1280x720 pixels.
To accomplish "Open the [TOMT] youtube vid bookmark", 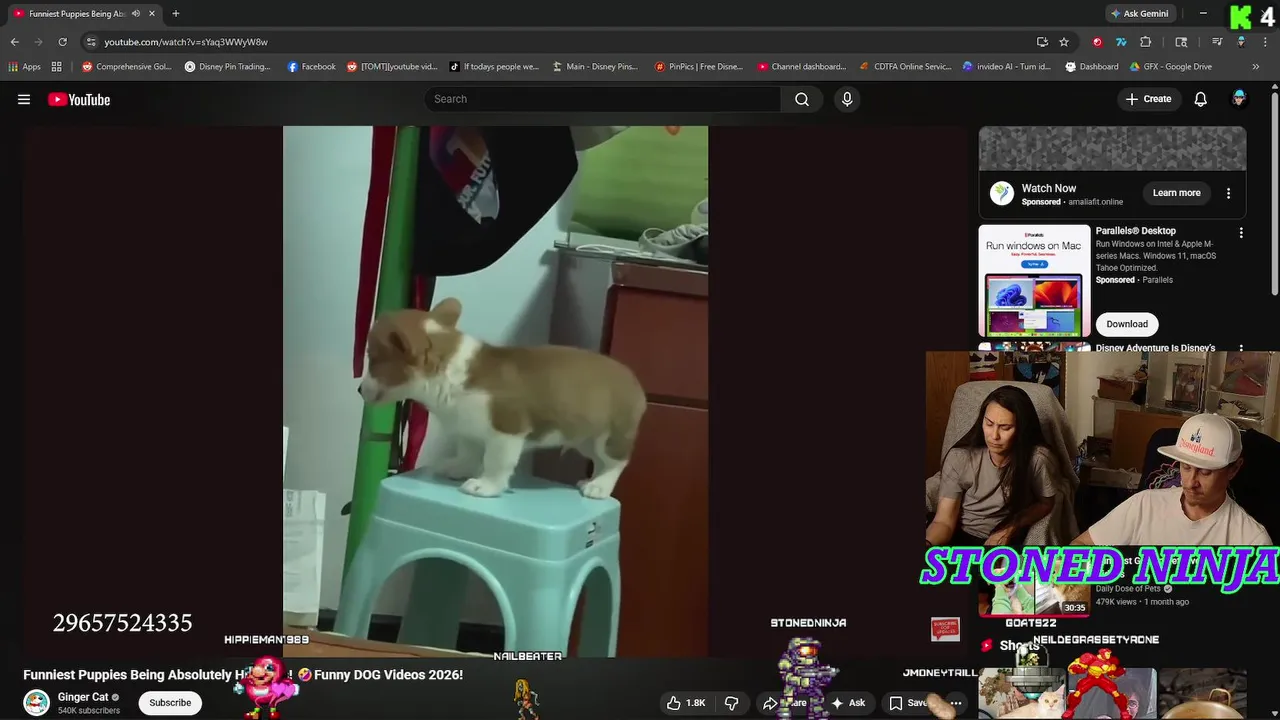I will tap(392, 67).
